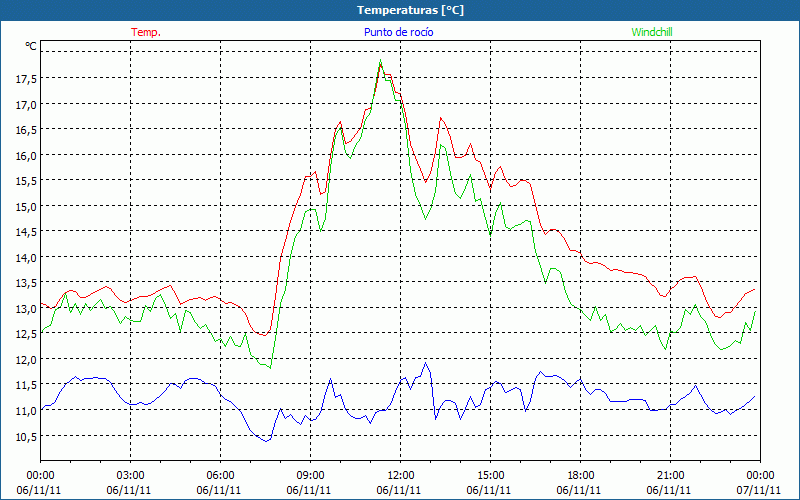Click the 15,0 y-axis value
800x500 pixels.
26,207
